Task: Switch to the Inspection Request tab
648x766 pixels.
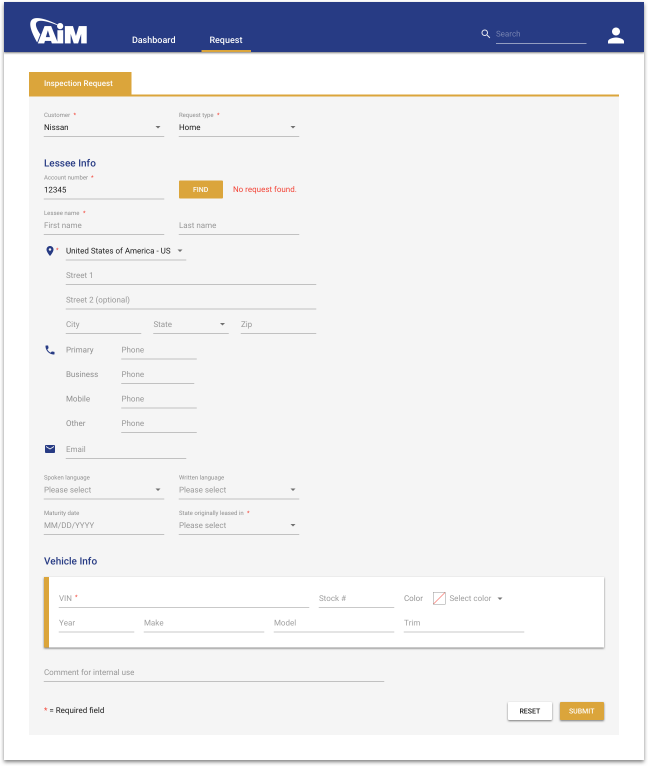Action: pyautogui.click(x=79, y=84)
